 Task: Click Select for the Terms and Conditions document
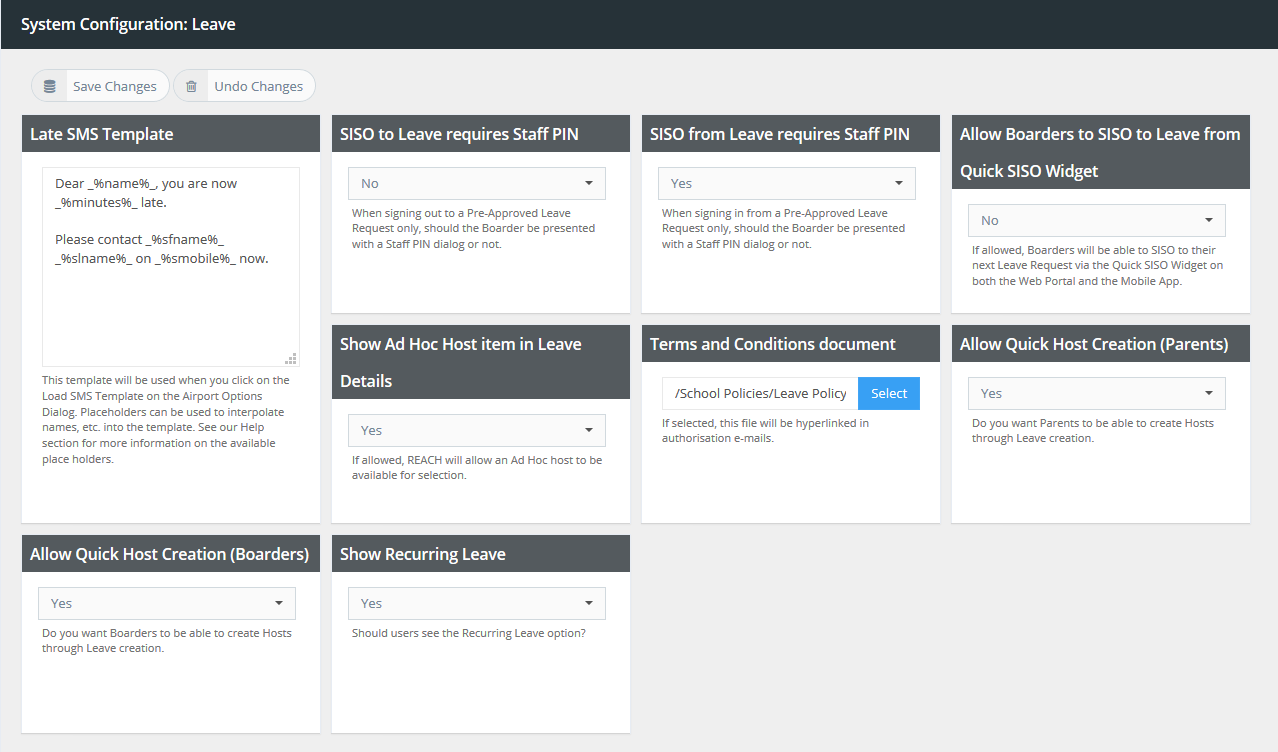[889, 393]
